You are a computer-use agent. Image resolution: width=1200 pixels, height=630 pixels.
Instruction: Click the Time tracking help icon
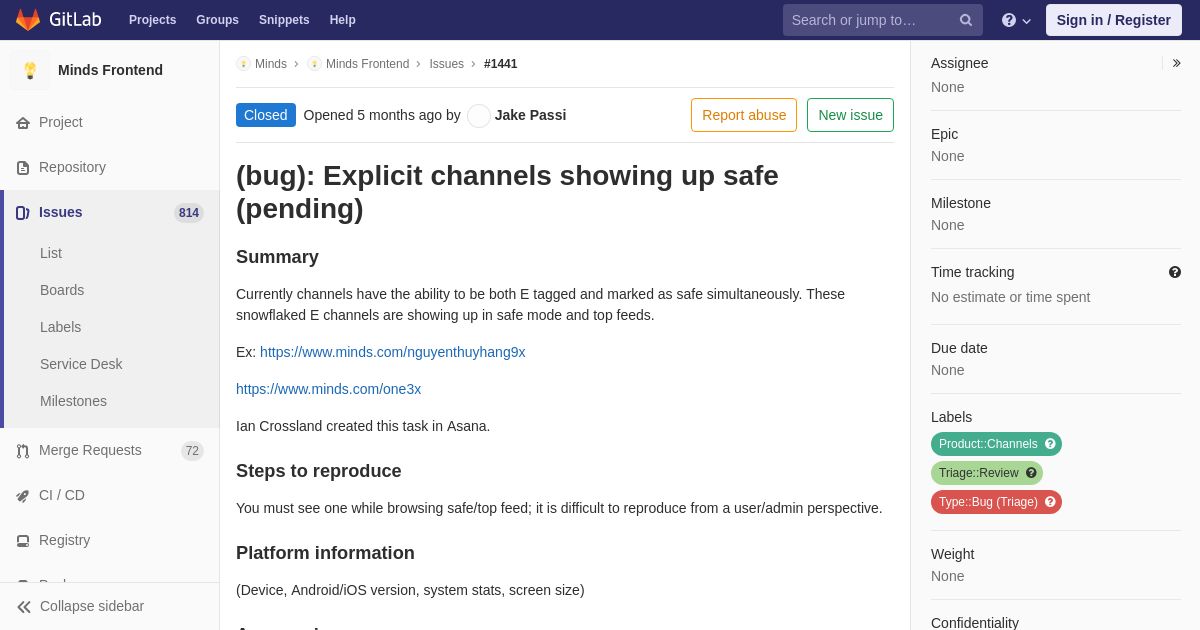[1175, 272]
